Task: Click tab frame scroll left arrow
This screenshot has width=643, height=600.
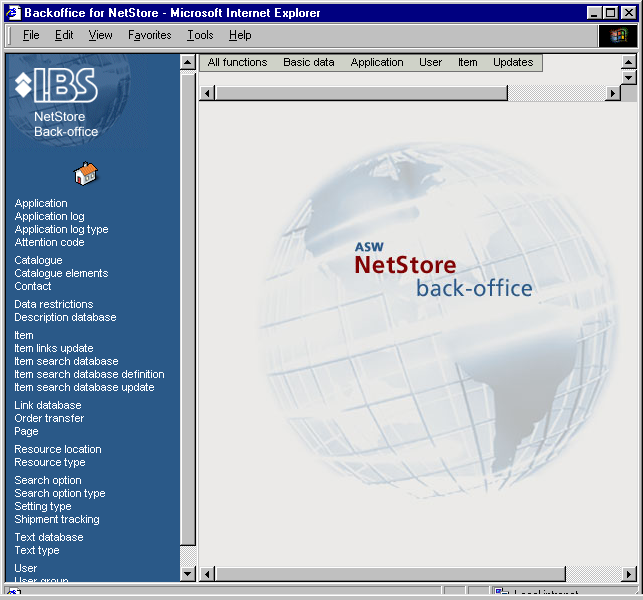Action: (x=207, y=93)
